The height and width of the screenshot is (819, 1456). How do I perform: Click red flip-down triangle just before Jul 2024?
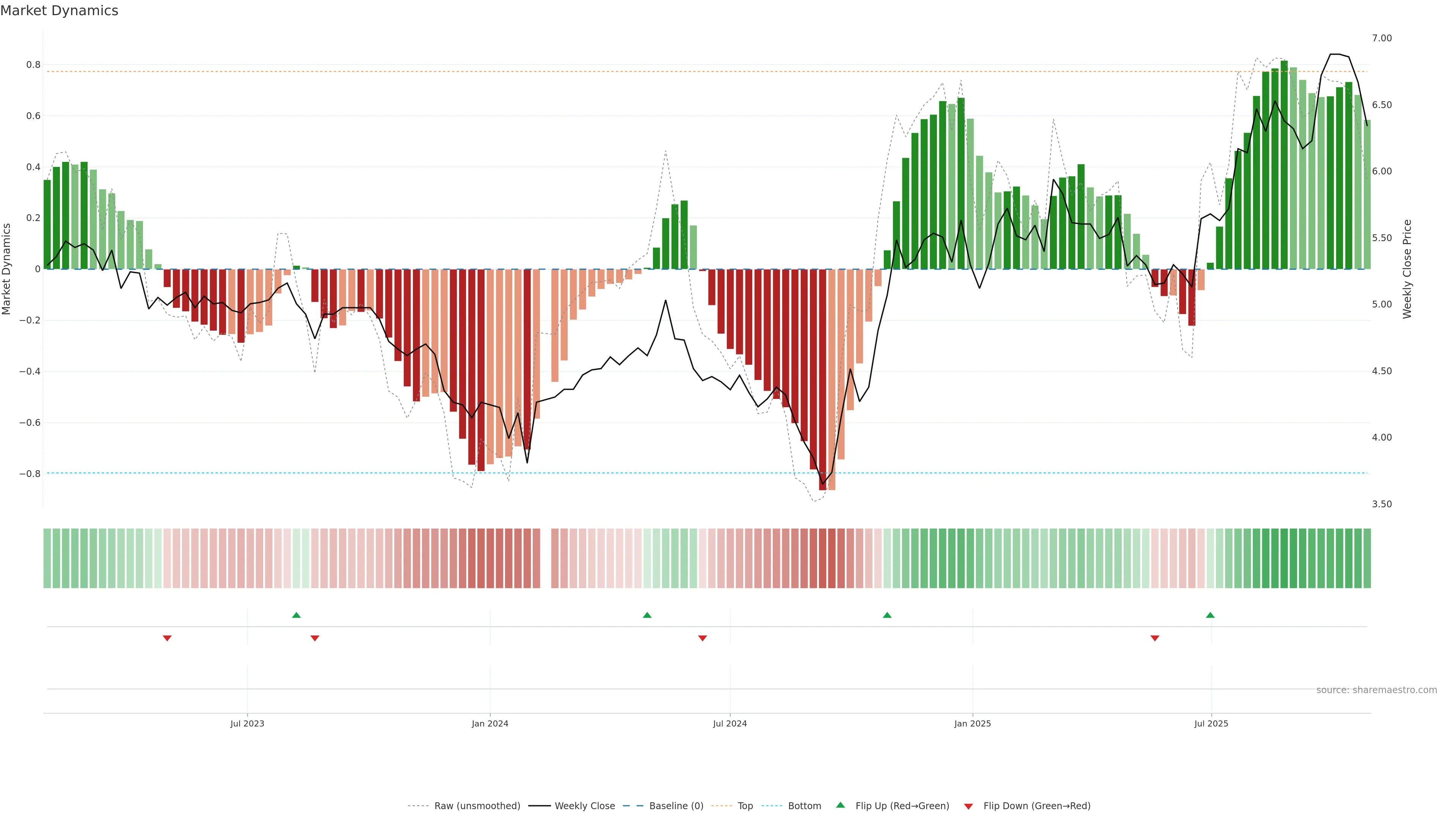click(x=703, y=638)
